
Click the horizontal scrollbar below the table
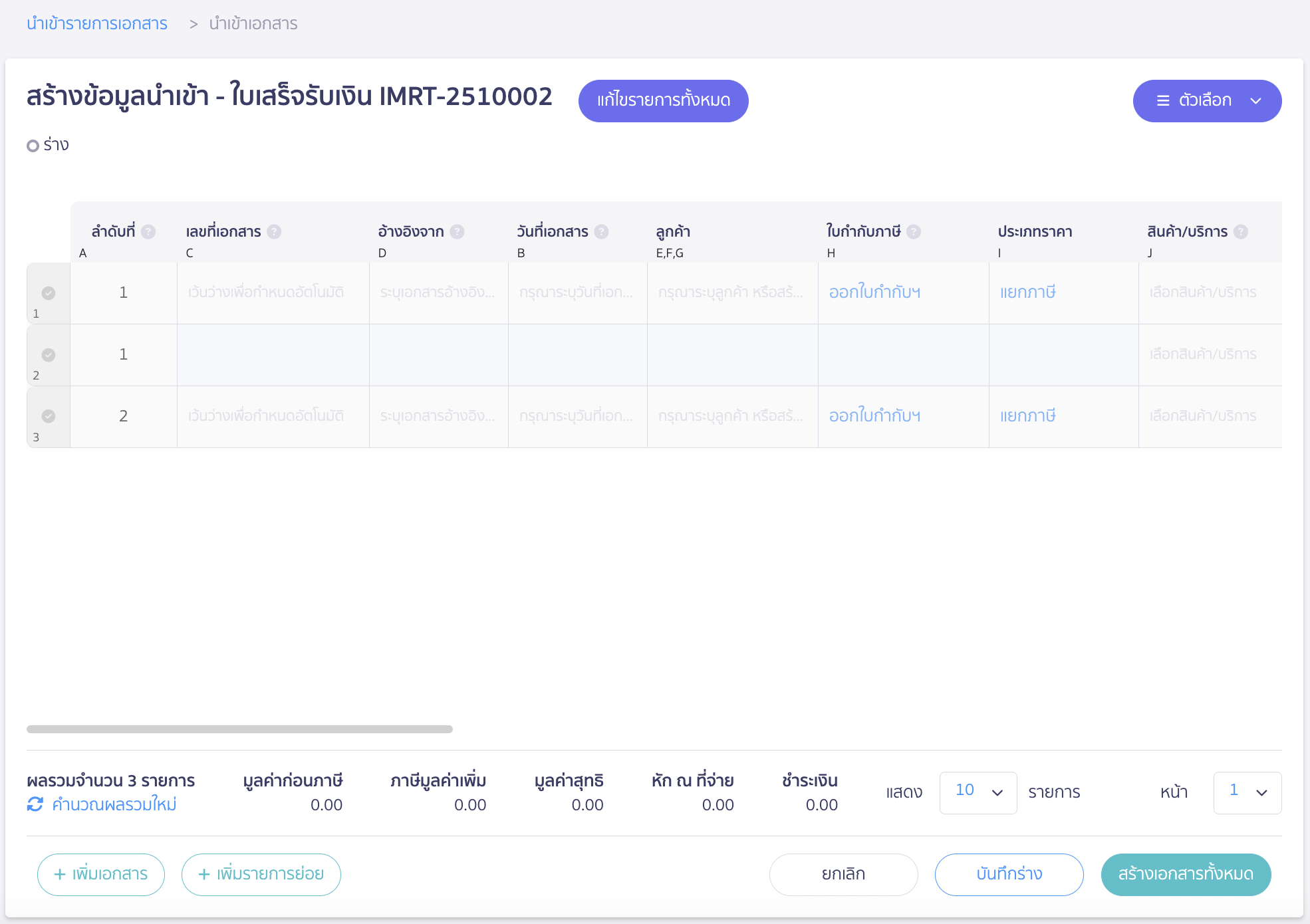(x=239, y=729)
